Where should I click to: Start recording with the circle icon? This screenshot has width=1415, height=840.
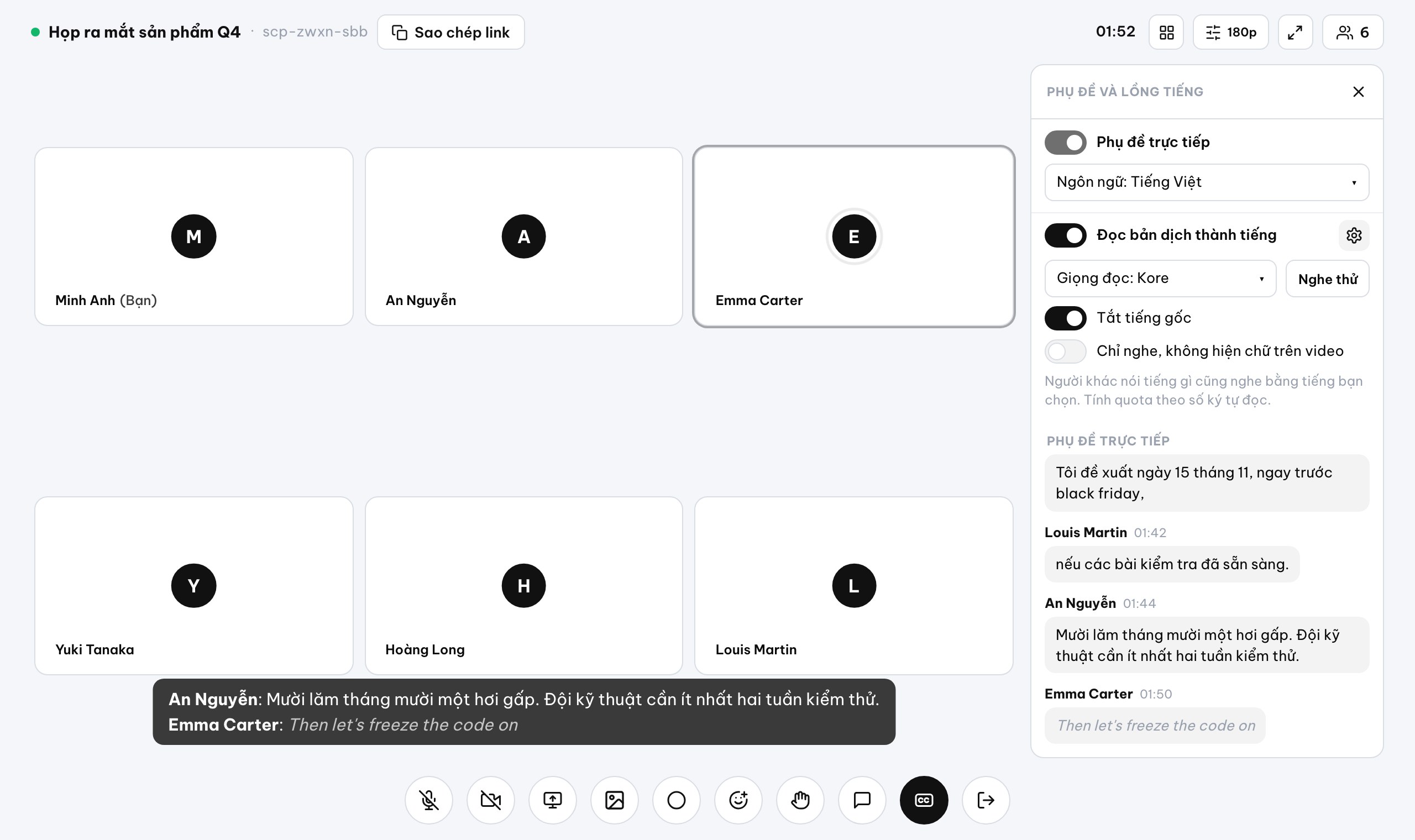pos(677,800)
